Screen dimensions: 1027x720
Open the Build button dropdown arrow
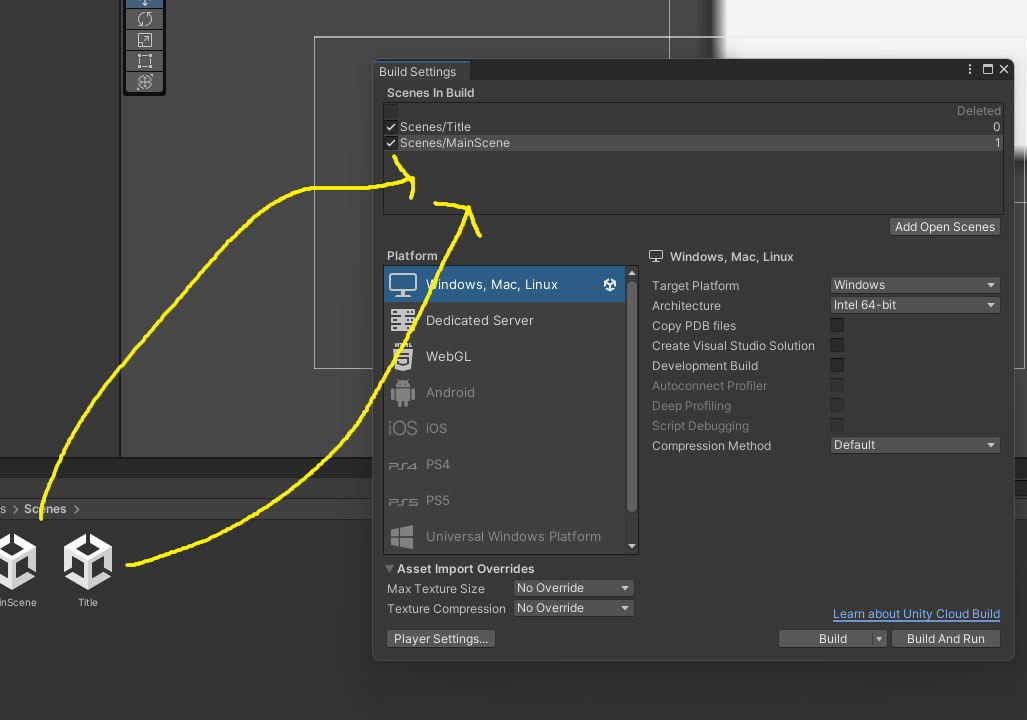[x=880, y=639]
